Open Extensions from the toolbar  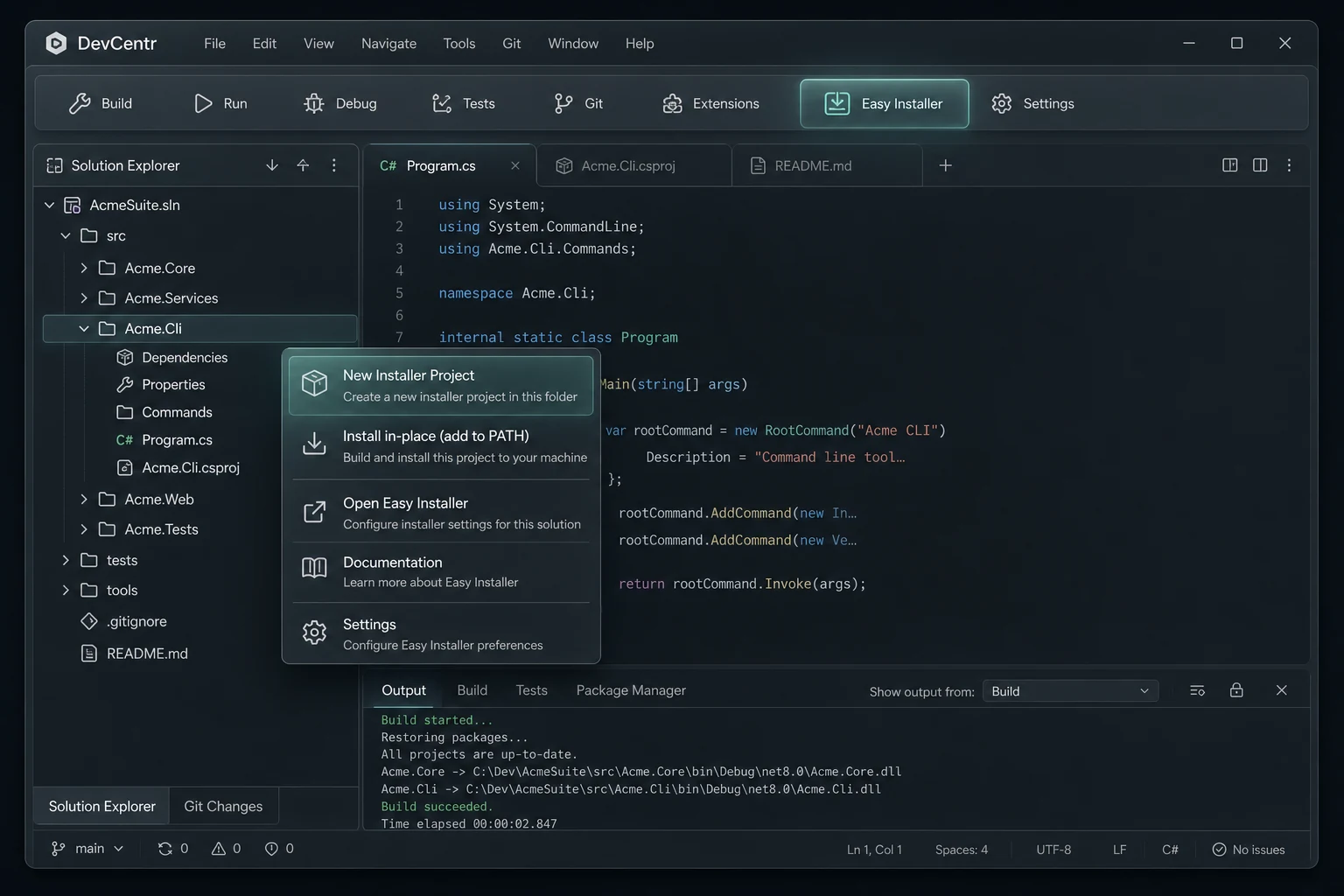pos(710,103)
